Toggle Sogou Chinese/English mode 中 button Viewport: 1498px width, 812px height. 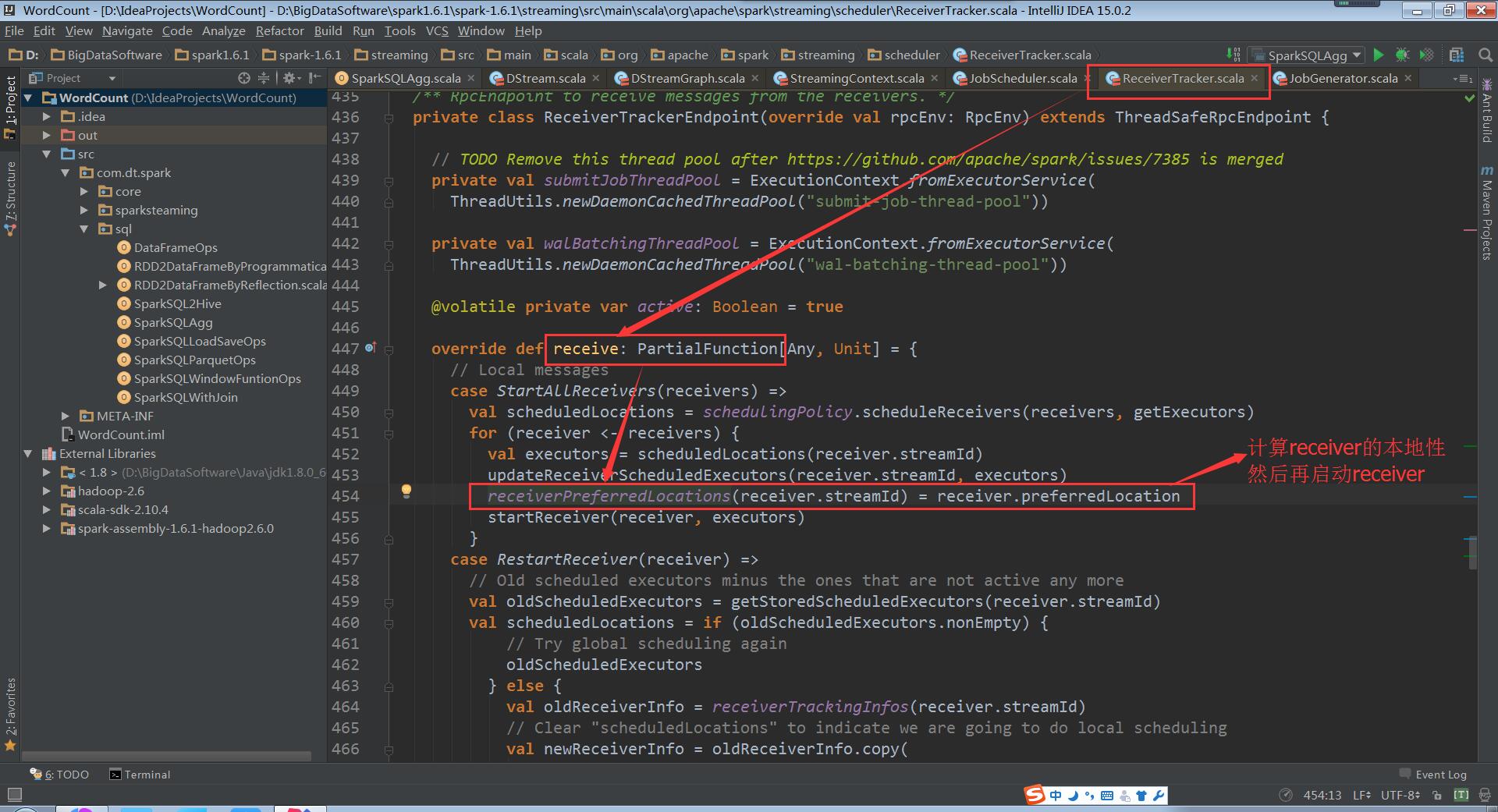pyautogui.click(x=1056, y=796)
